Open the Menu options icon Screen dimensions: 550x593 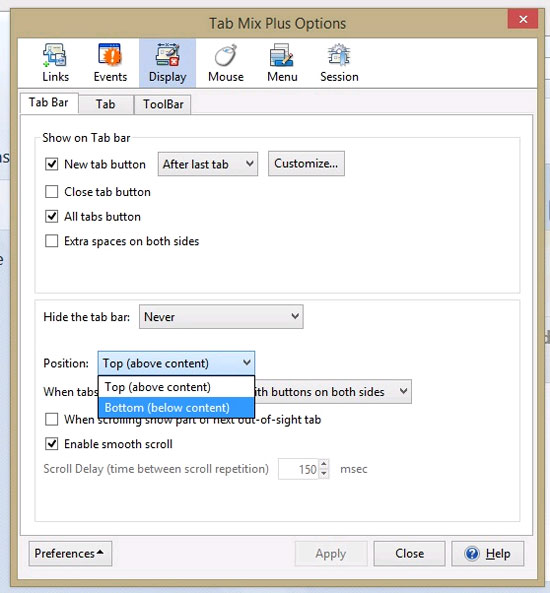click(x=282, y=63)
